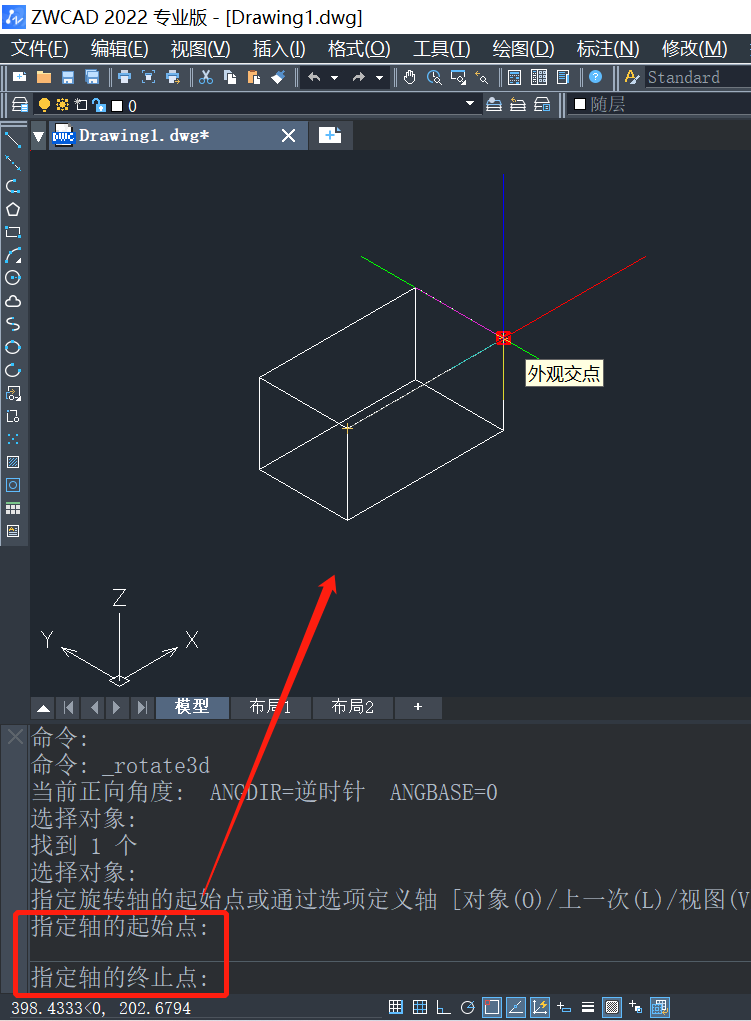Redo the last undone action

click(359, 77)
